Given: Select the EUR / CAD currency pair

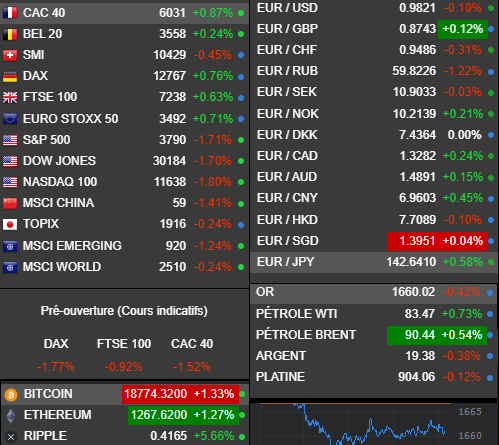Looking at the screenshot, I should 374,156.
